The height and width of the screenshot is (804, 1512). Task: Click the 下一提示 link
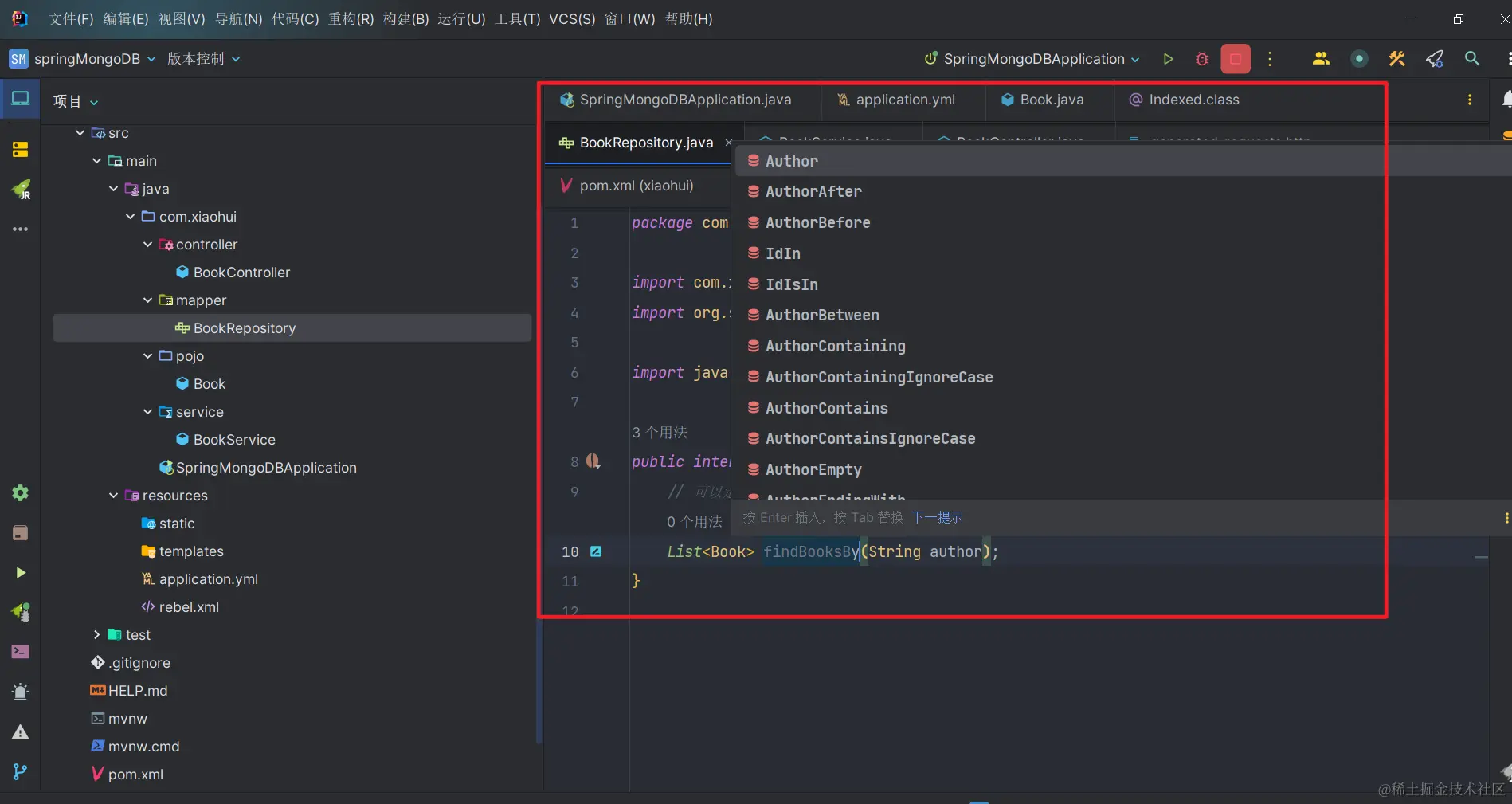(x=938, y=518)
